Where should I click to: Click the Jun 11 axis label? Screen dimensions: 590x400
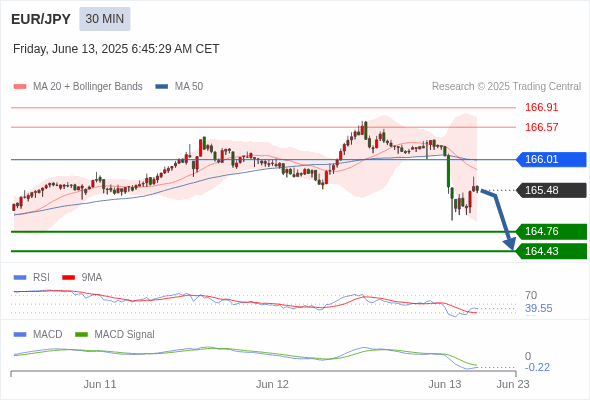[100, 384]
